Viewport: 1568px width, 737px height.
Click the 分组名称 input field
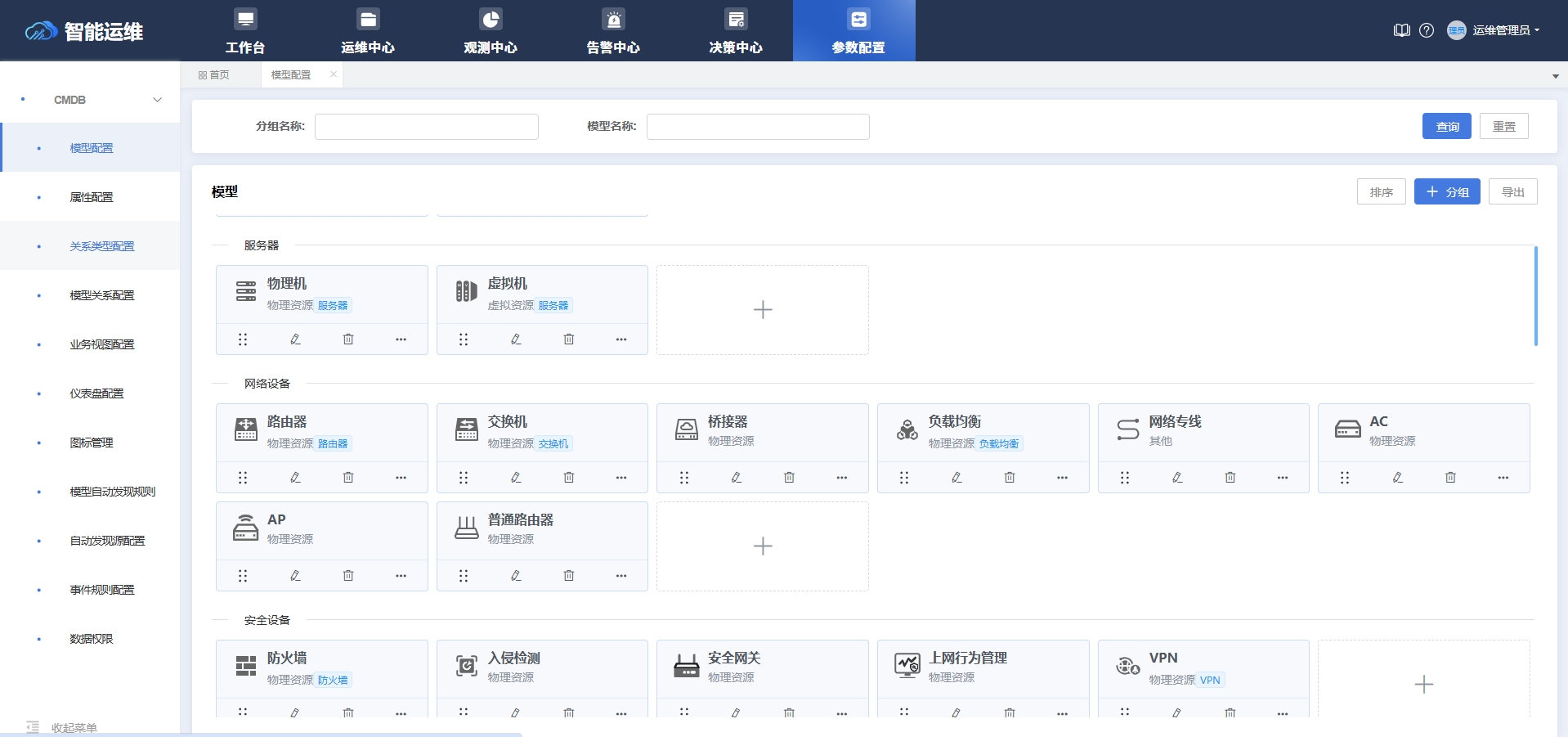pos(426,126)
